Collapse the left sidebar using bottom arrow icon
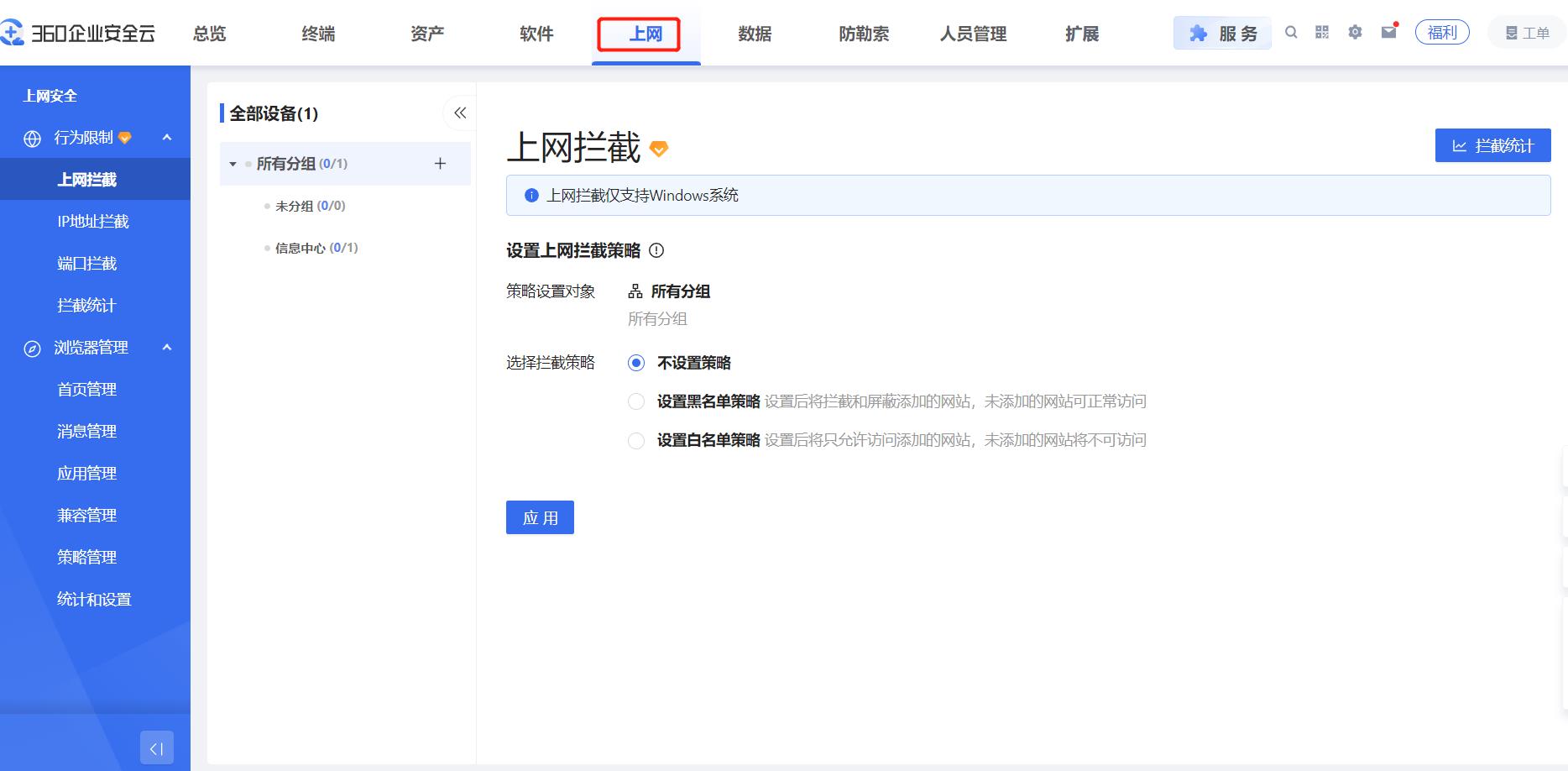 [x=156, y=747]
